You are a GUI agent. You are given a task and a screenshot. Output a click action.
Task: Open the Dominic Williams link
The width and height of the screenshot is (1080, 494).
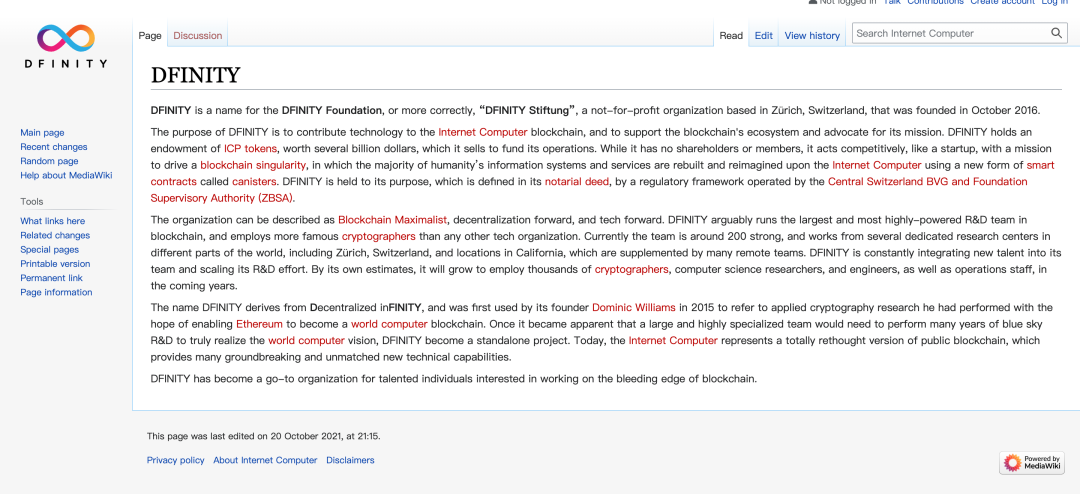[634, 307]
